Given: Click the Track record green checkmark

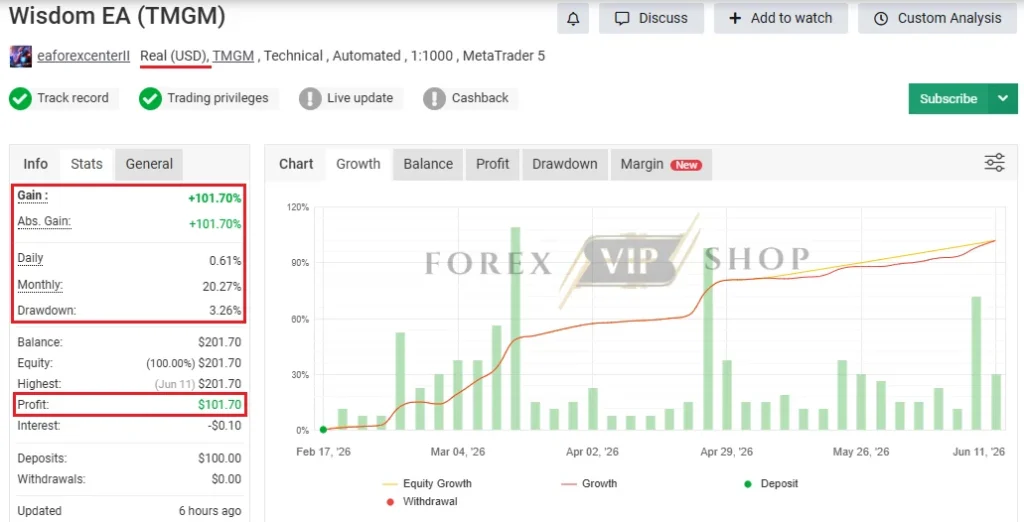Looking at the screenshot, I should tap(20, 99).
